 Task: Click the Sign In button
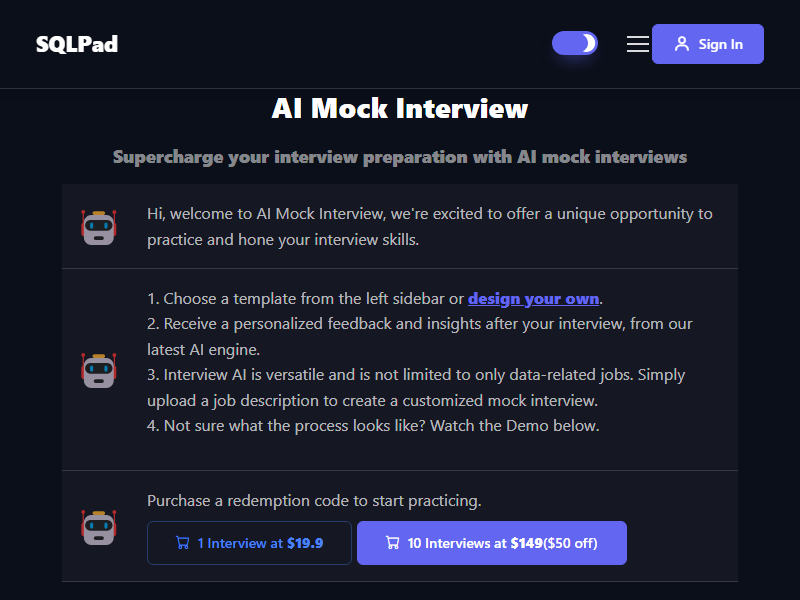(x=708, y=44)
